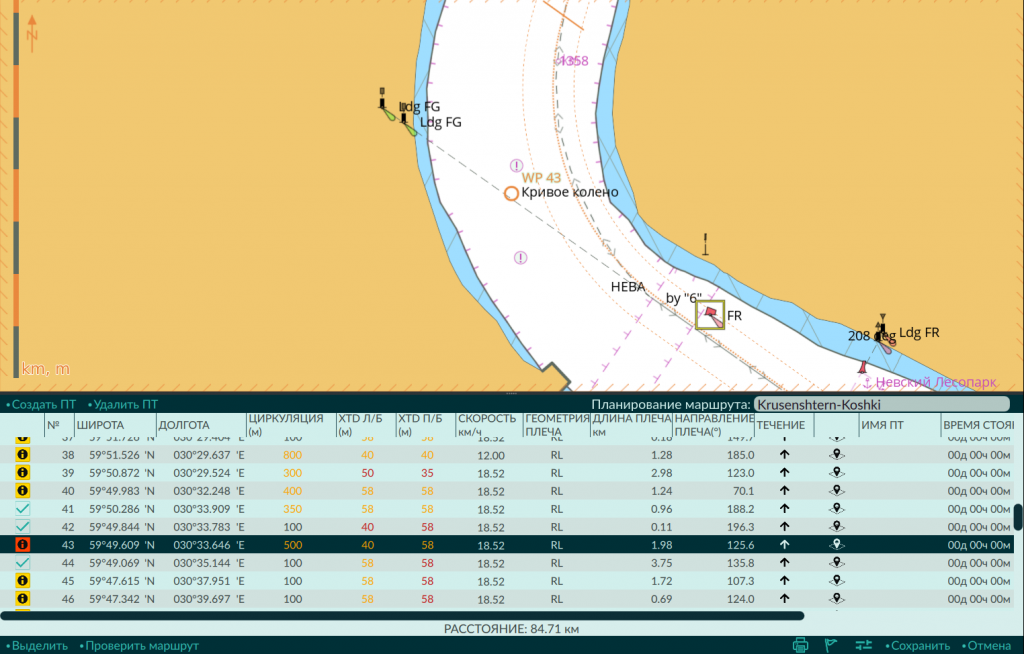This screenshot has height=654, width=1024.
Task: Open leg geometry RL in row 38
Action: click(x=556, y=455)
